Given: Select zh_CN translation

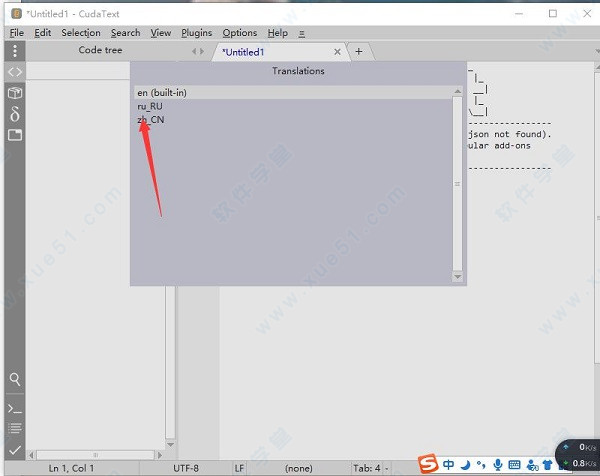Looking at the screenshot, I should coord(293,119).
